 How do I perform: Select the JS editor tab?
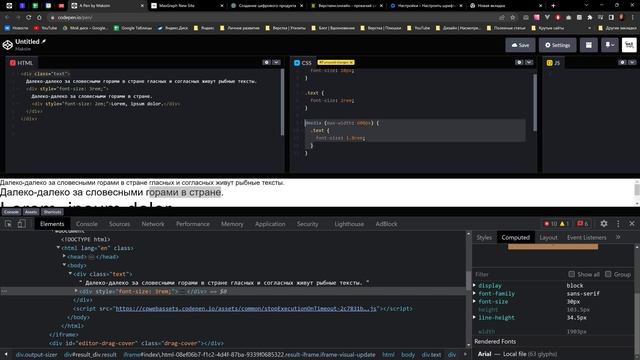[553, 63]
